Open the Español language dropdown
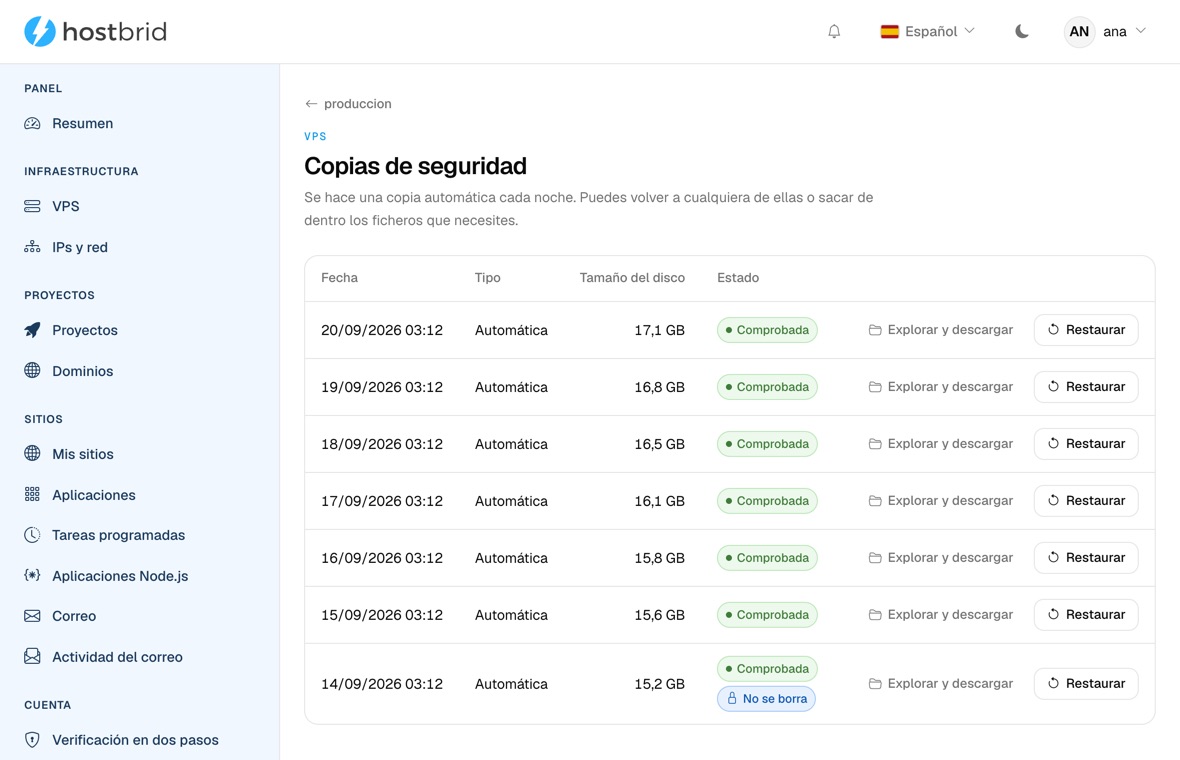The height and width of the screenshot is (760, 1180). click(927, 32)
